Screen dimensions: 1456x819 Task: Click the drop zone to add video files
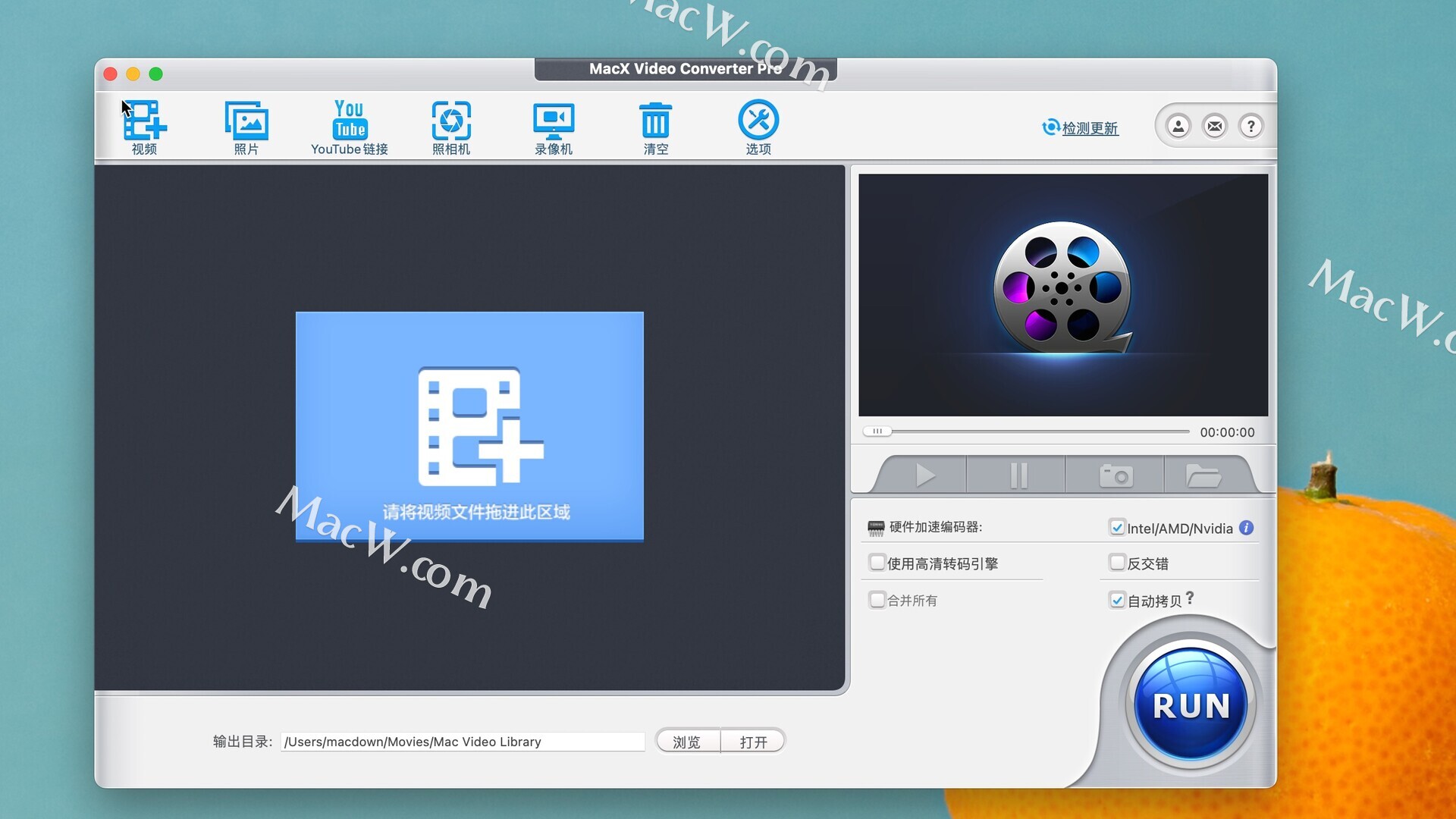click(x=469, y=426)
